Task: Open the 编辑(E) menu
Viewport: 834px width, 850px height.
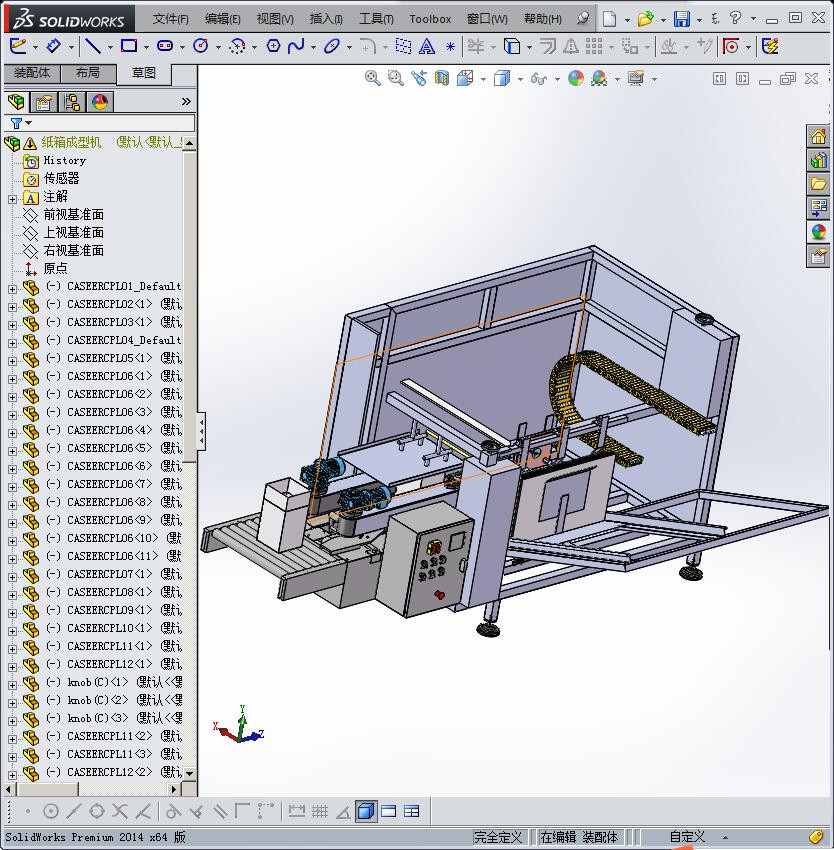Action: [x=222, y=19]
